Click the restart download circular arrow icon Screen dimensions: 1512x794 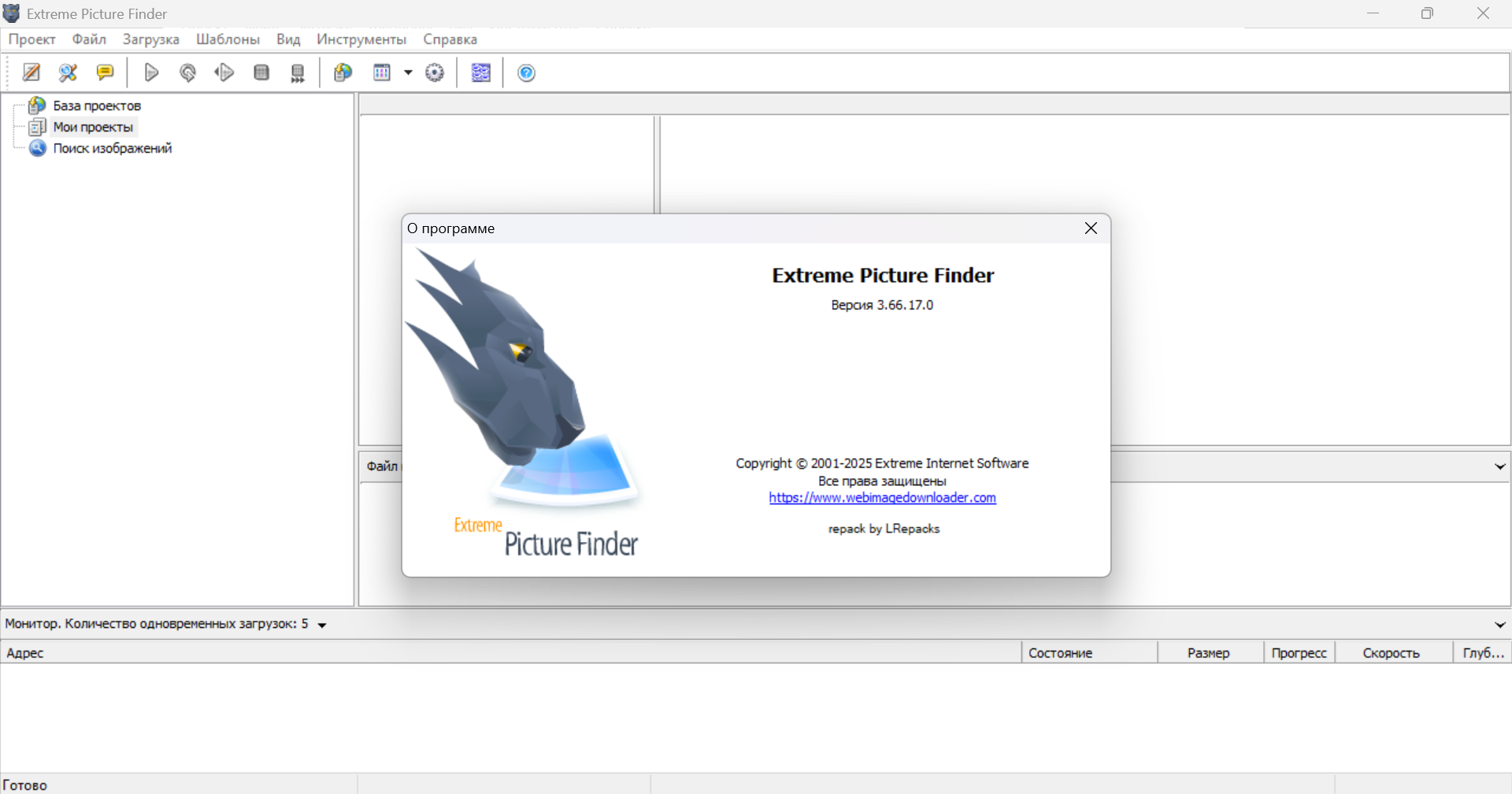(187, 72)
